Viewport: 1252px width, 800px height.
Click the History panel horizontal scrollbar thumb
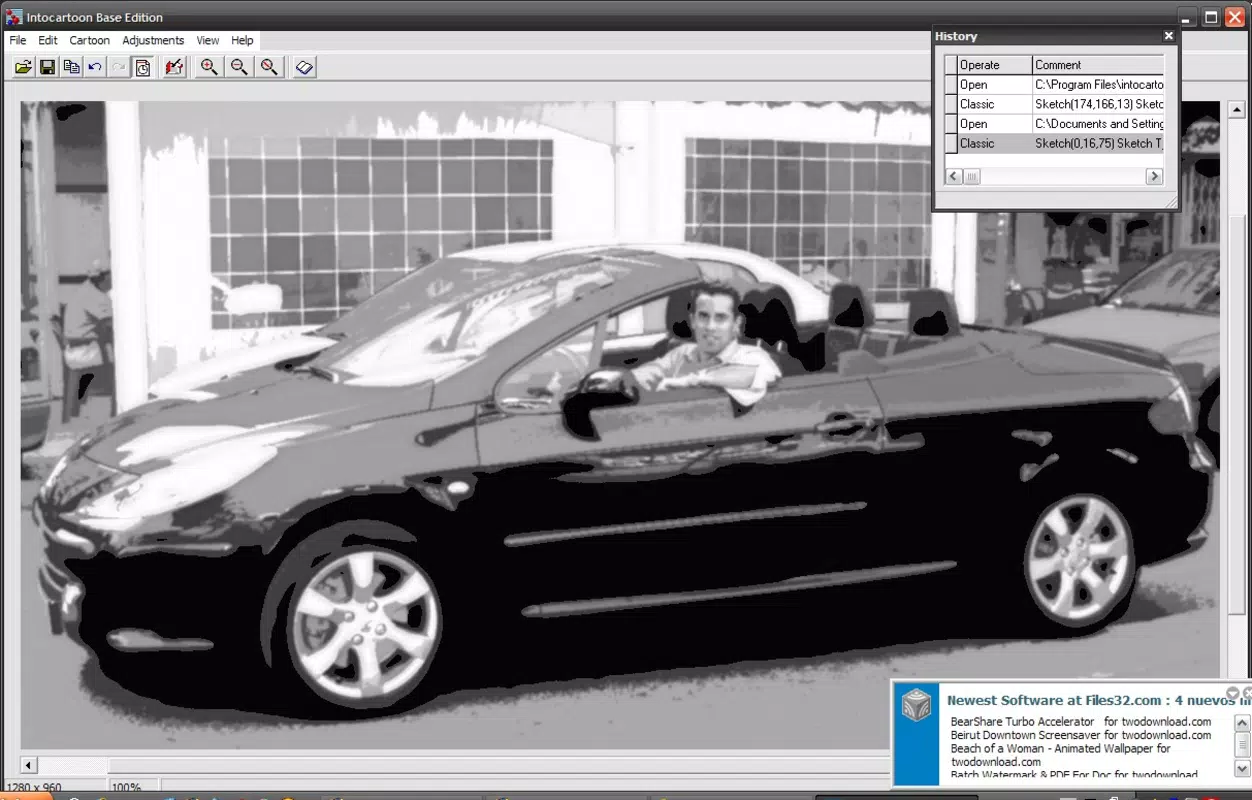tap(971, 176)
